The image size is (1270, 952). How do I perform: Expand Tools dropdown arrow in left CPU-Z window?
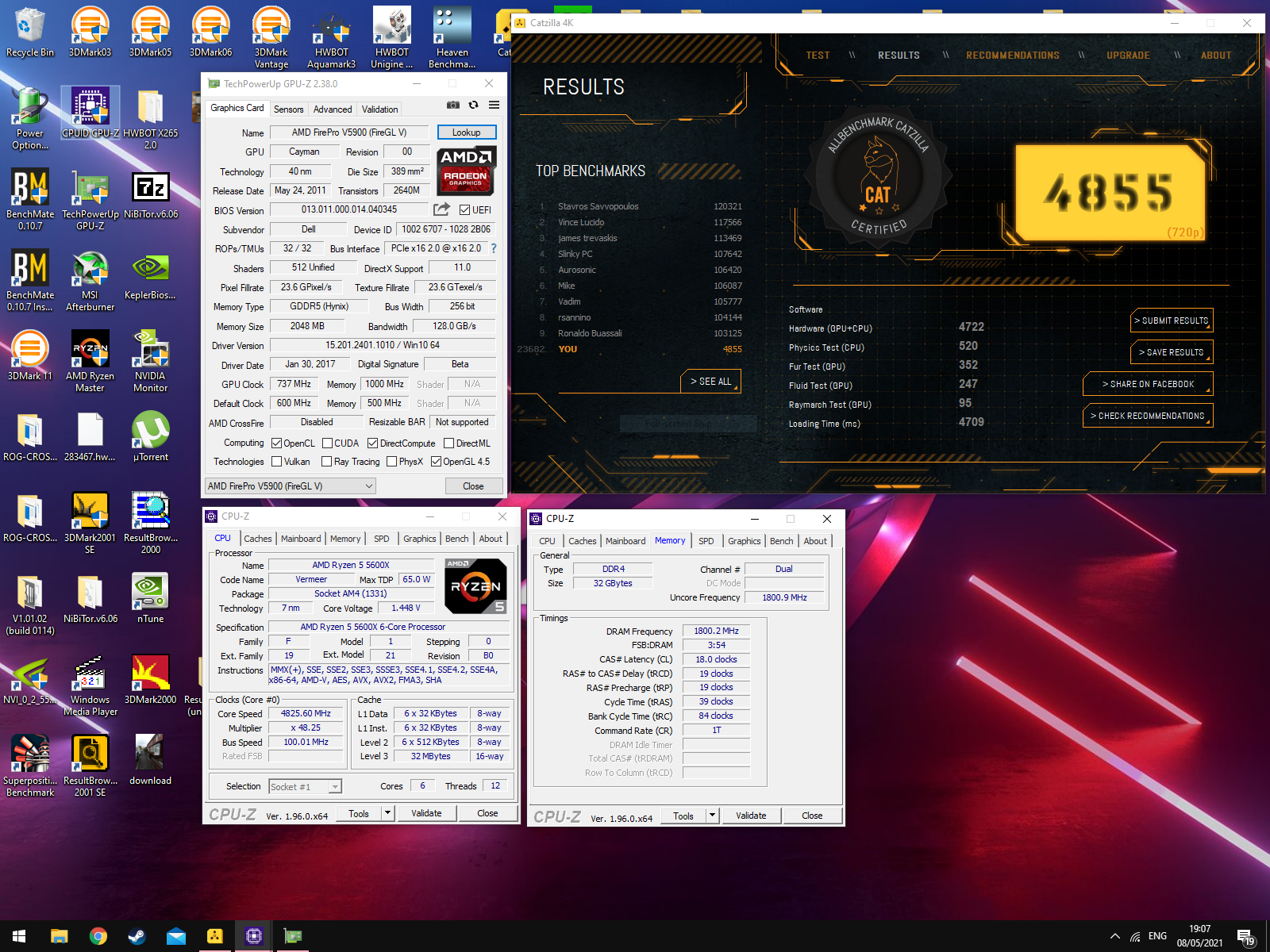387,813
